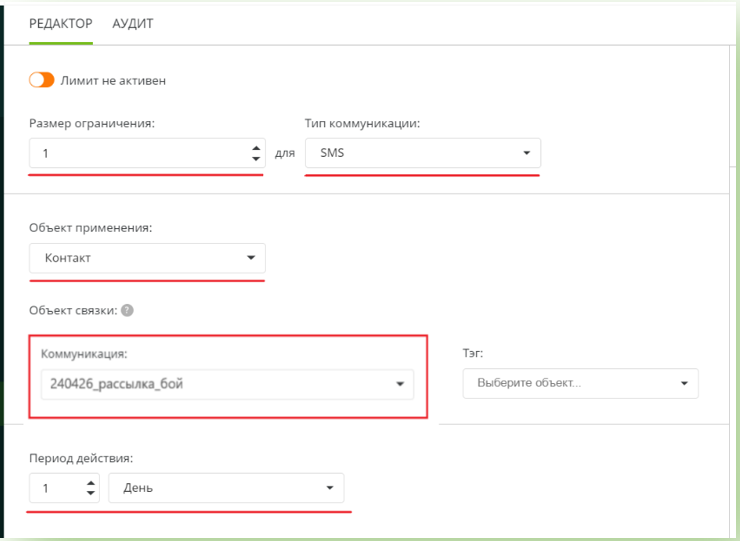
Task: Decrease Размер ограничения with the down arrow
Action: (x=254, y=158)
